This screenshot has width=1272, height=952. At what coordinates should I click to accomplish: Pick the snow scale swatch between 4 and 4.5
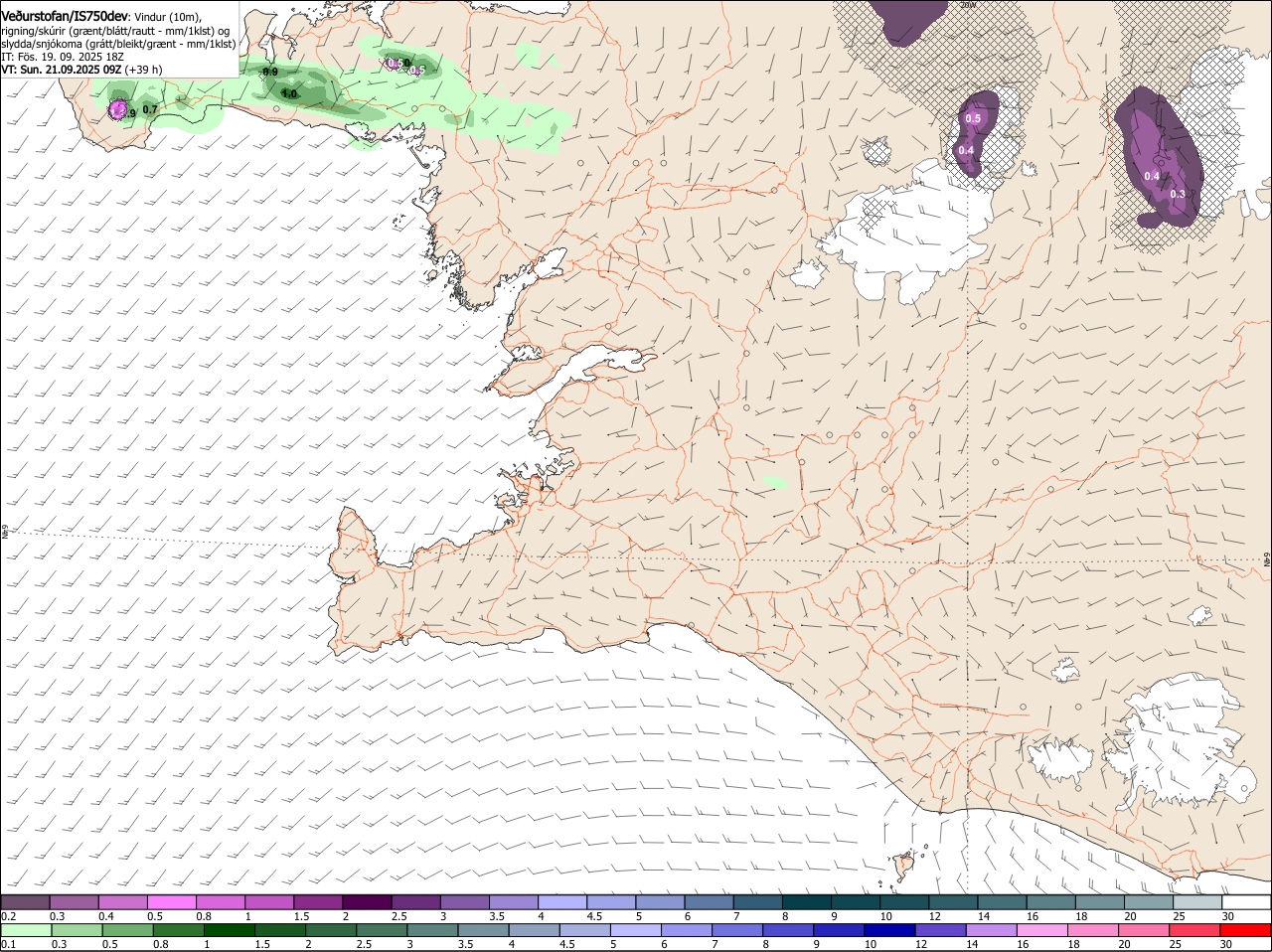[x=562, y=902]
